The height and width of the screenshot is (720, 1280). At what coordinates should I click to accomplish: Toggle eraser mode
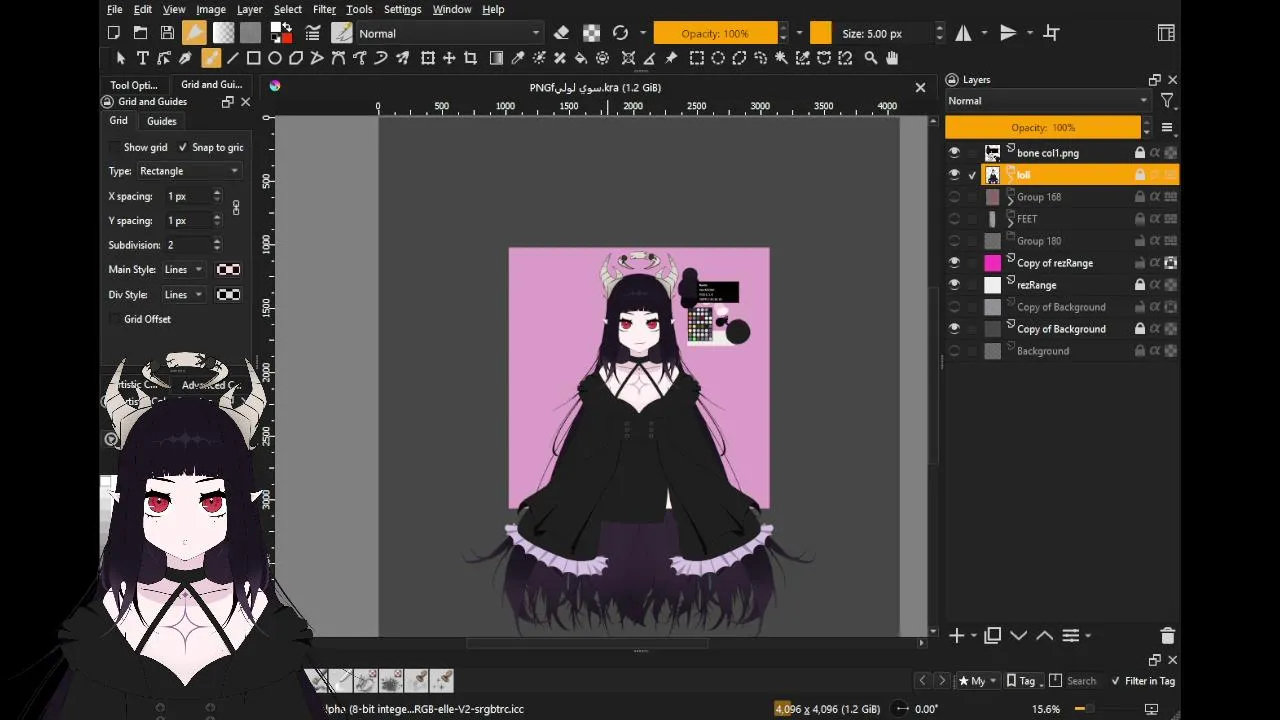[x=561, y=33]
